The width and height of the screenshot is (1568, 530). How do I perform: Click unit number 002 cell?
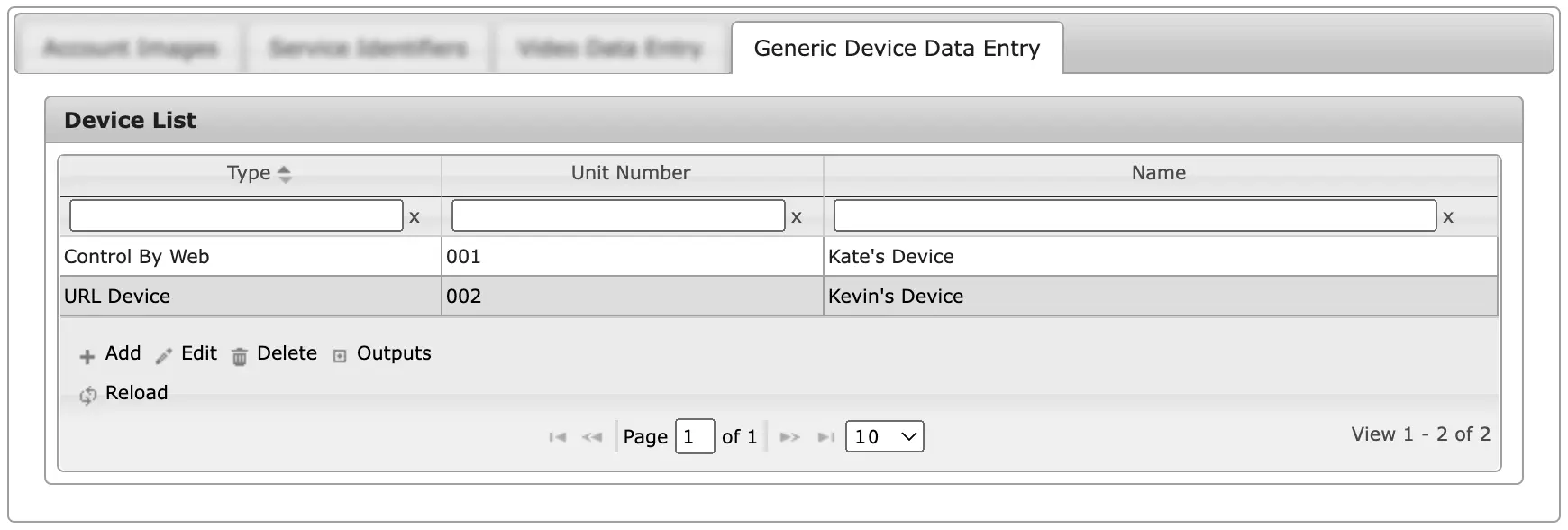pyautogui.click(x=632, y=297)
